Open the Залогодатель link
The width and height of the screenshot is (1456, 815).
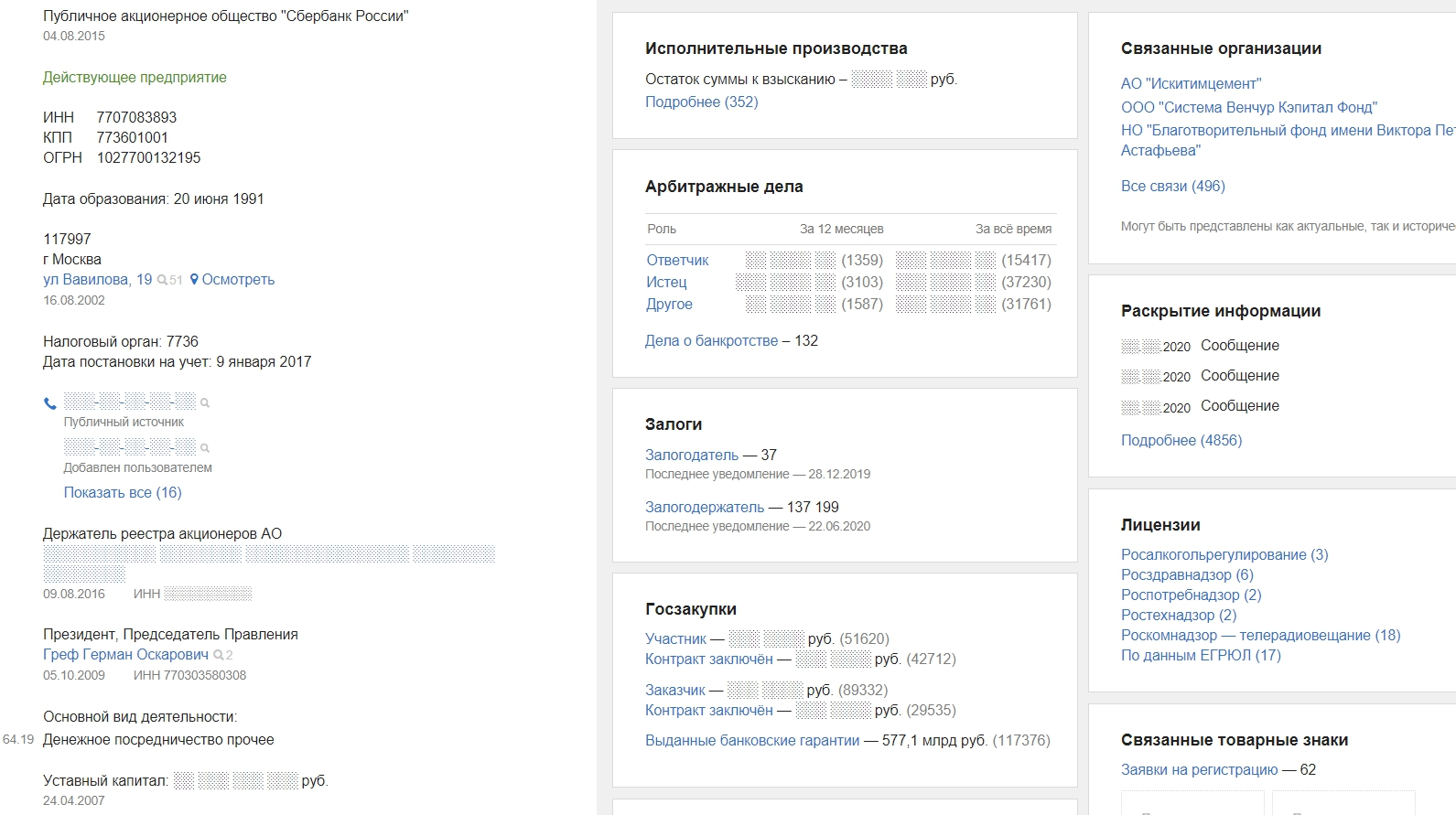coord(692,455)
